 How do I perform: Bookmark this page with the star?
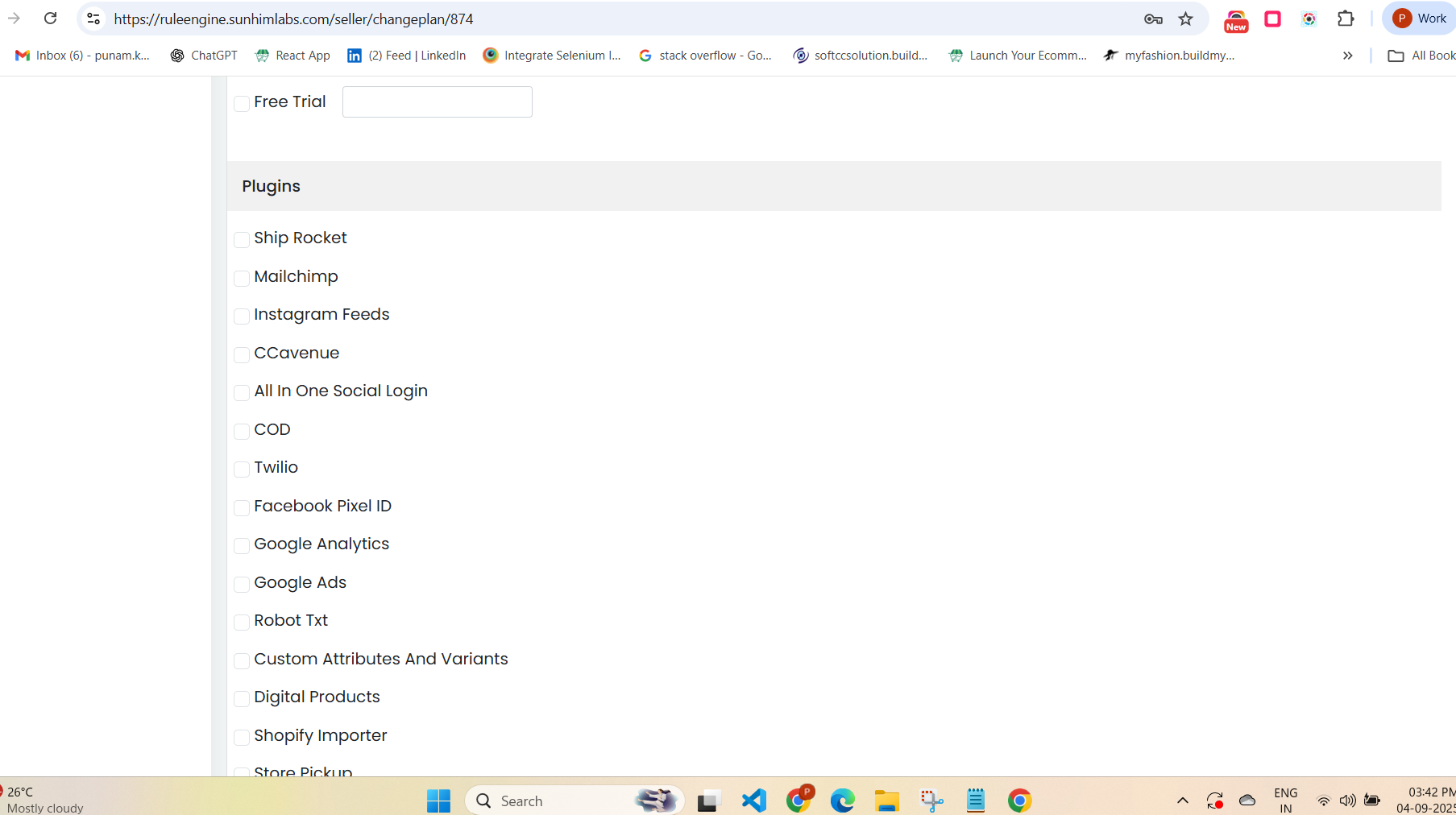[x=1185, y=19]
